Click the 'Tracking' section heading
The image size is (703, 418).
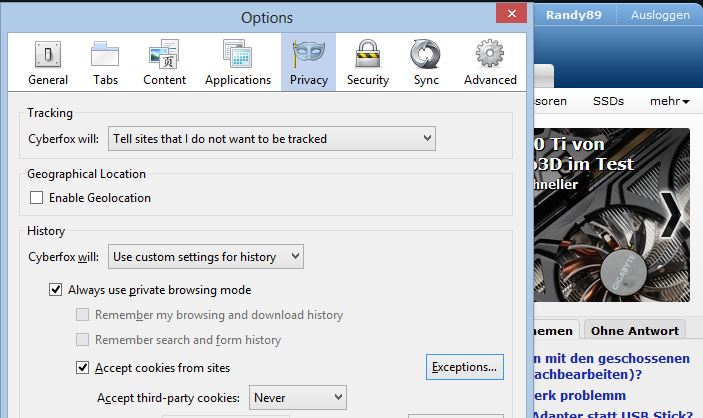[x=50, y=113]
